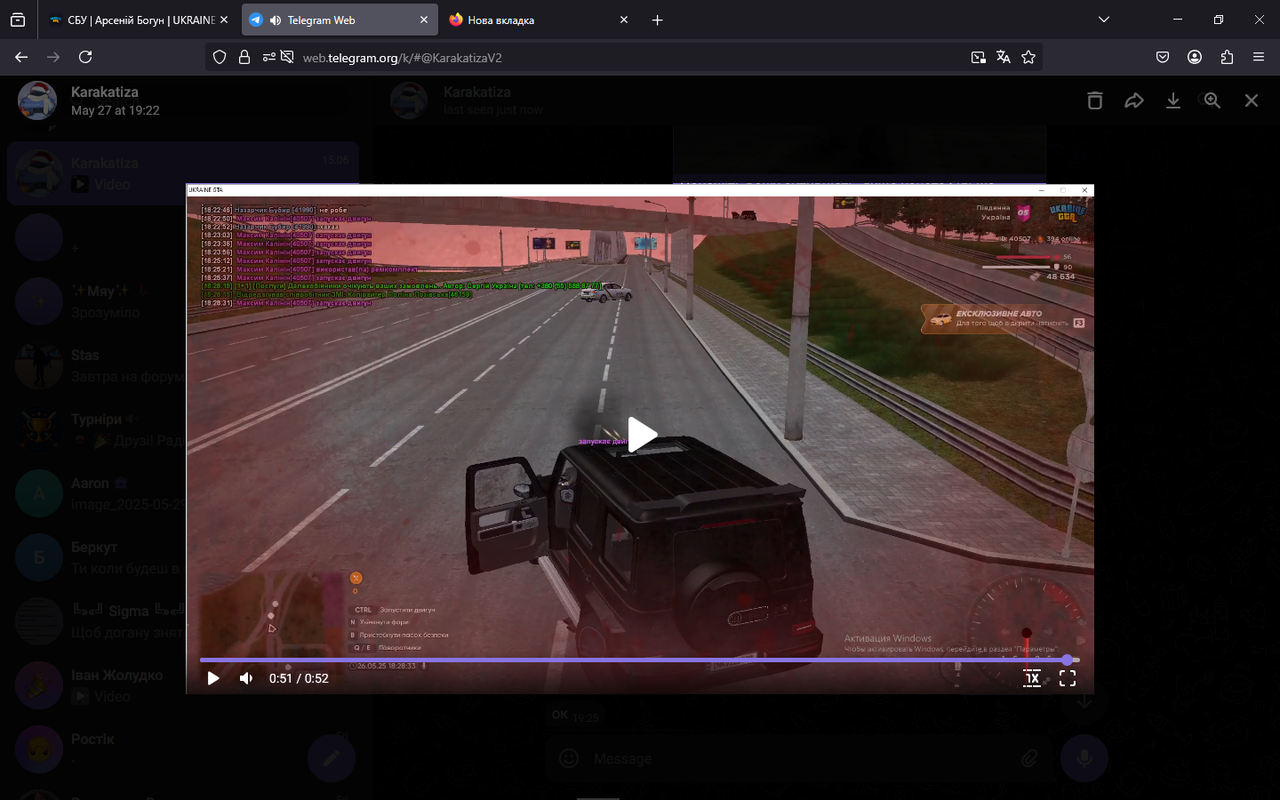The height and width of the screenshot is (800, 1280).
Task: Enter fullscreen video mode
Action: tap(1067, 678)
